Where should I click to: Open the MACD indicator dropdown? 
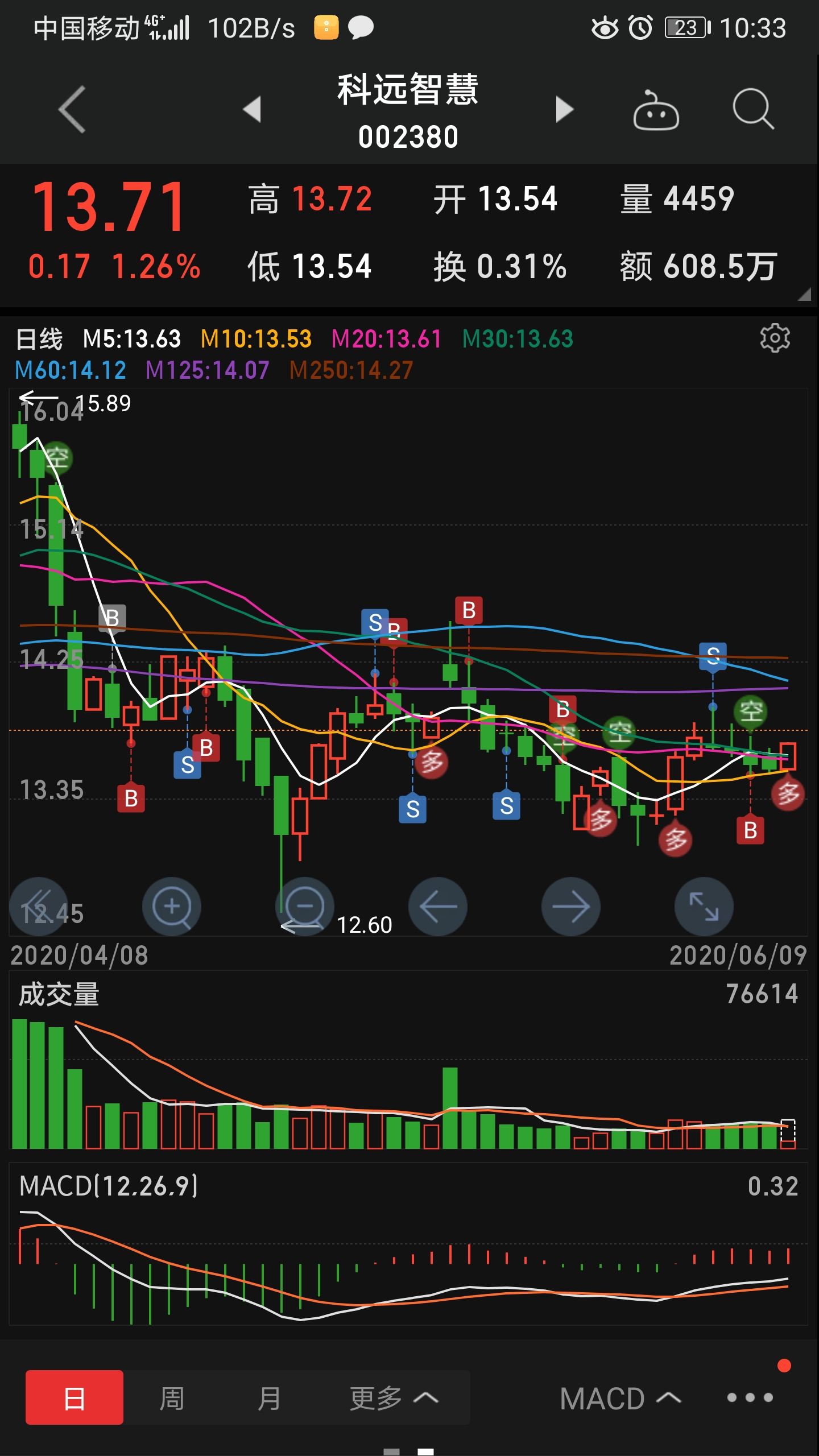pyautogui.click(x=620, y=1399)
